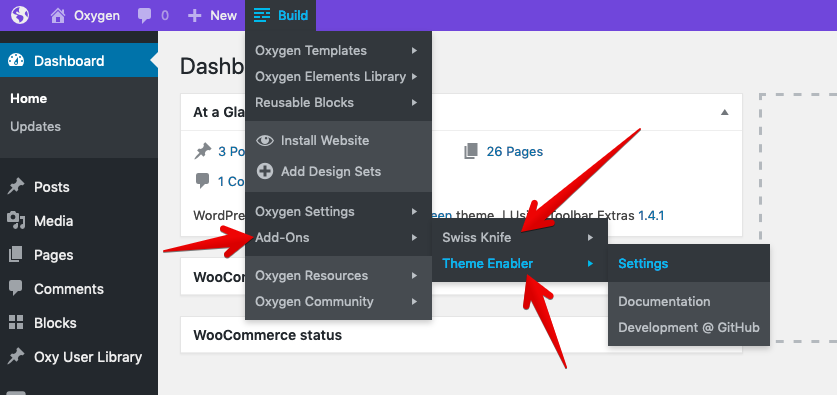Click the Oxygen home house icon

(58, 15)
